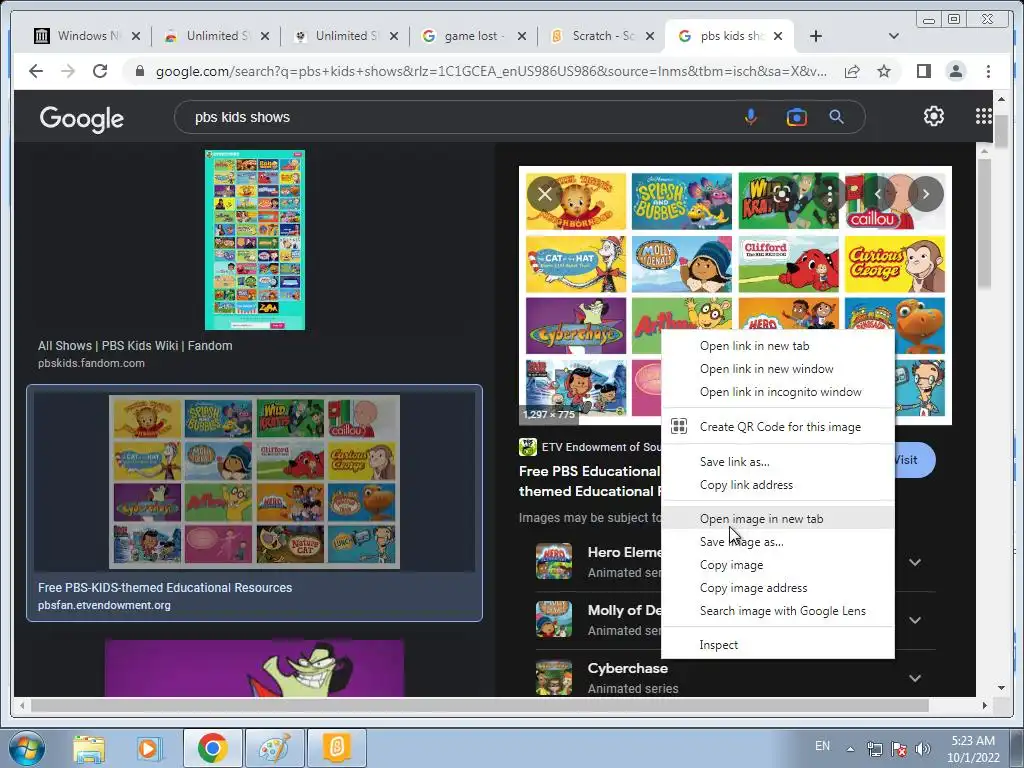The image size is (1024, 768).
Task: Click the address bar URL
Action: [x=491, y=71]
